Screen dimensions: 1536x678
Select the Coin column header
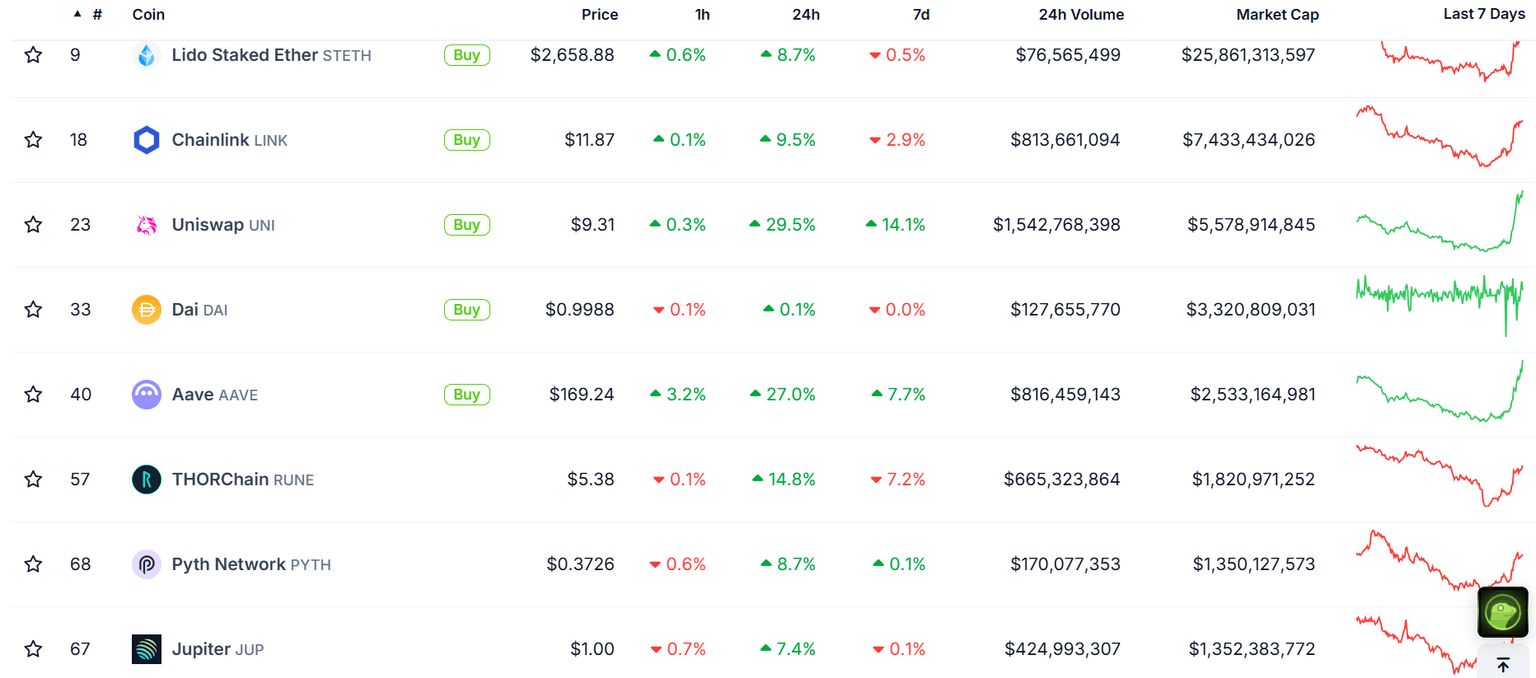148,14
